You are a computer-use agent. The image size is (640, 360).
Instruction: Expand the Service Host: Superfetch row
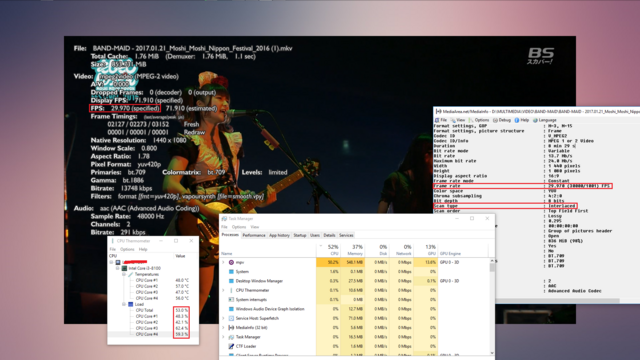[x=223, y=318]
